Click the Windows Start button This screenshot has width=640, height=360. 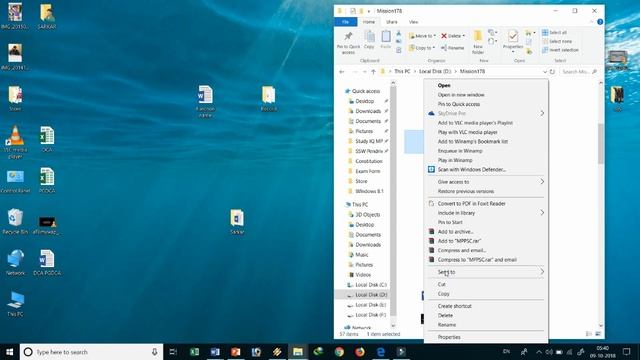click(x=9, y=352)
